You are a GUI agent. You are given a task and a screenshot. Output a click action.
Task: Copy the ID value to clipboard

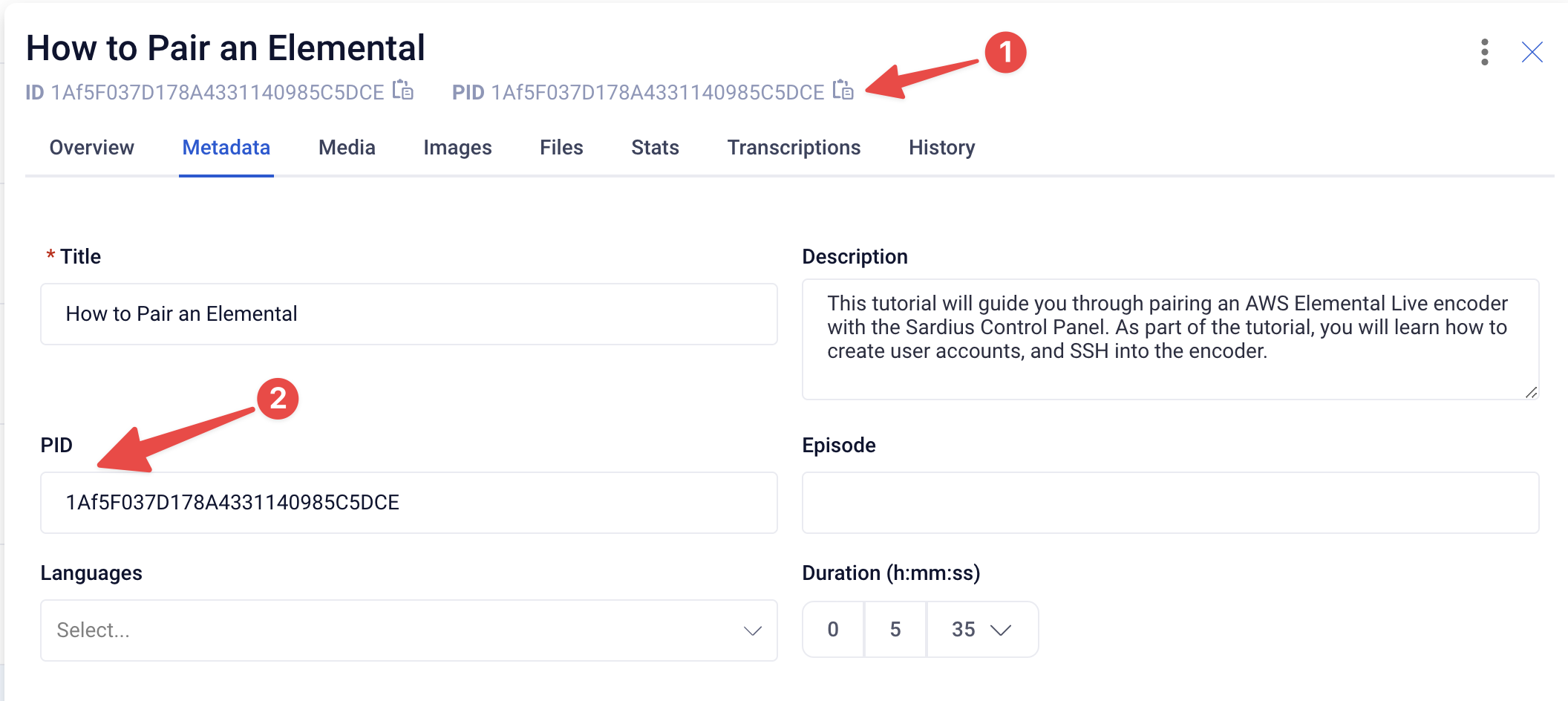pos(403,90)
